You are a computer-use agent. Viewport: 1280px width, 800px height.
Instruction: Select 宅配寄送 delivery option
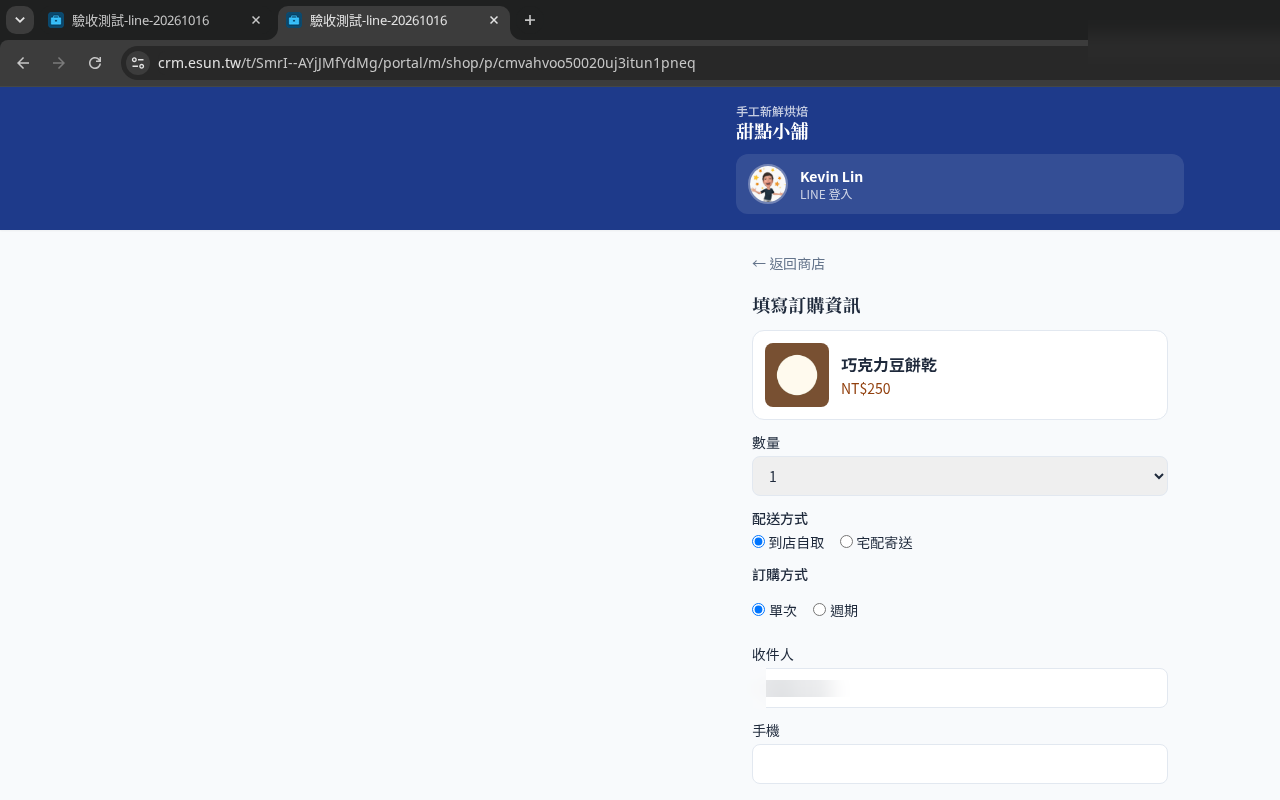[x=847, y=542]
